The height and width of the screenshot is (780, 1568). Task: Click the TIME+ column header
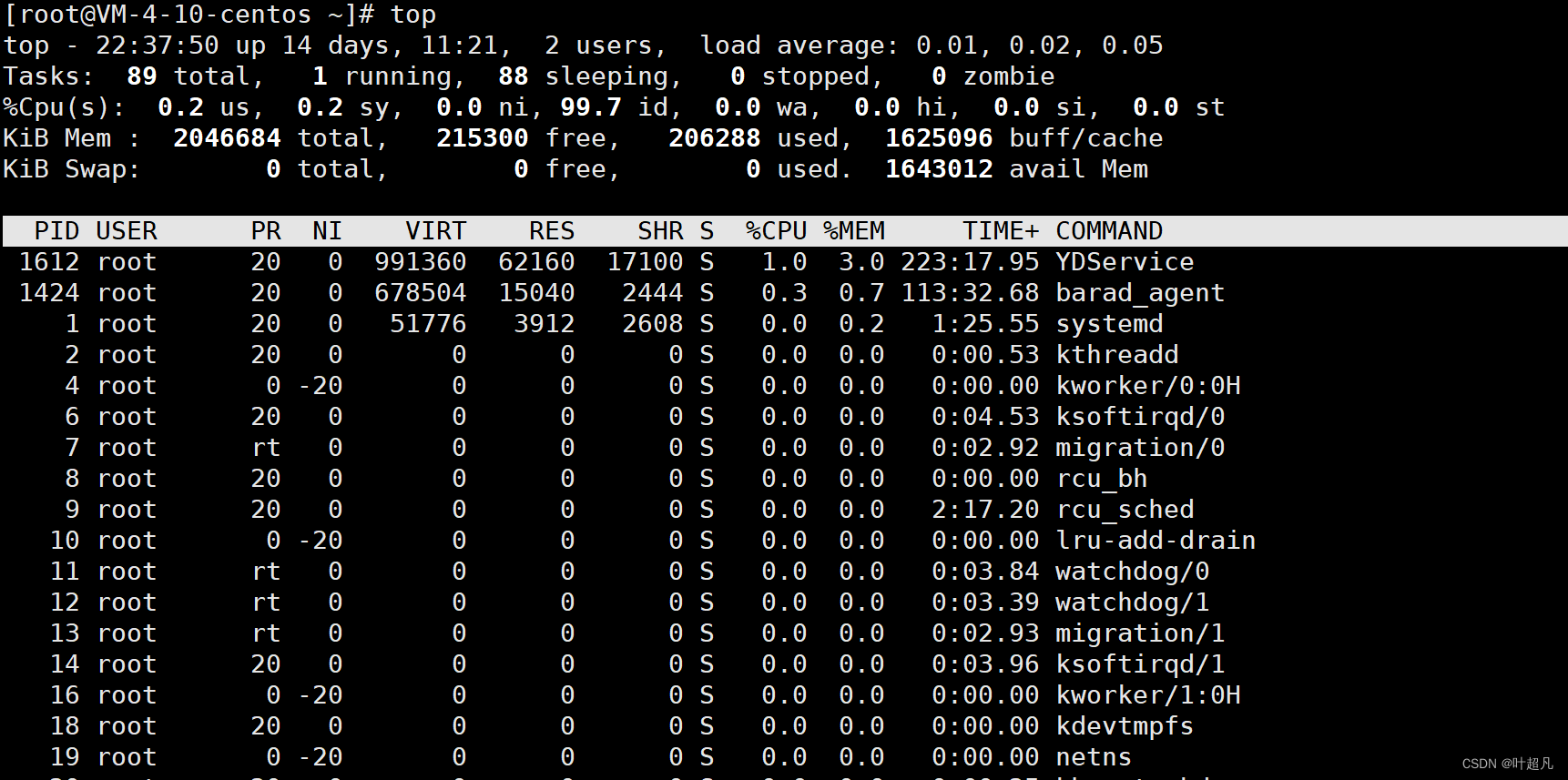coord(1001,231)
